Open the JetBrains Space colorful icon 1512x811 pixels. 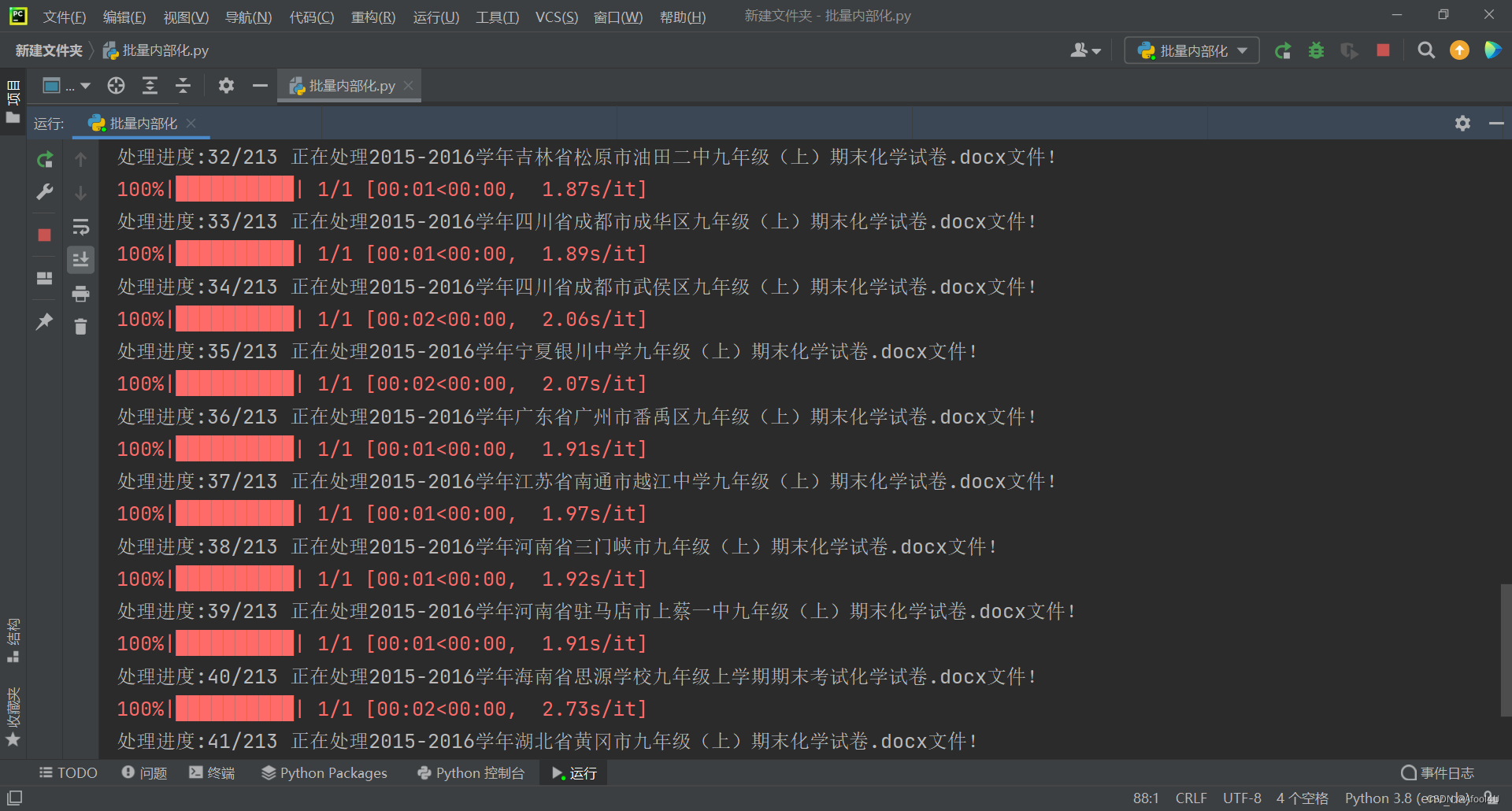point(1492,50)
